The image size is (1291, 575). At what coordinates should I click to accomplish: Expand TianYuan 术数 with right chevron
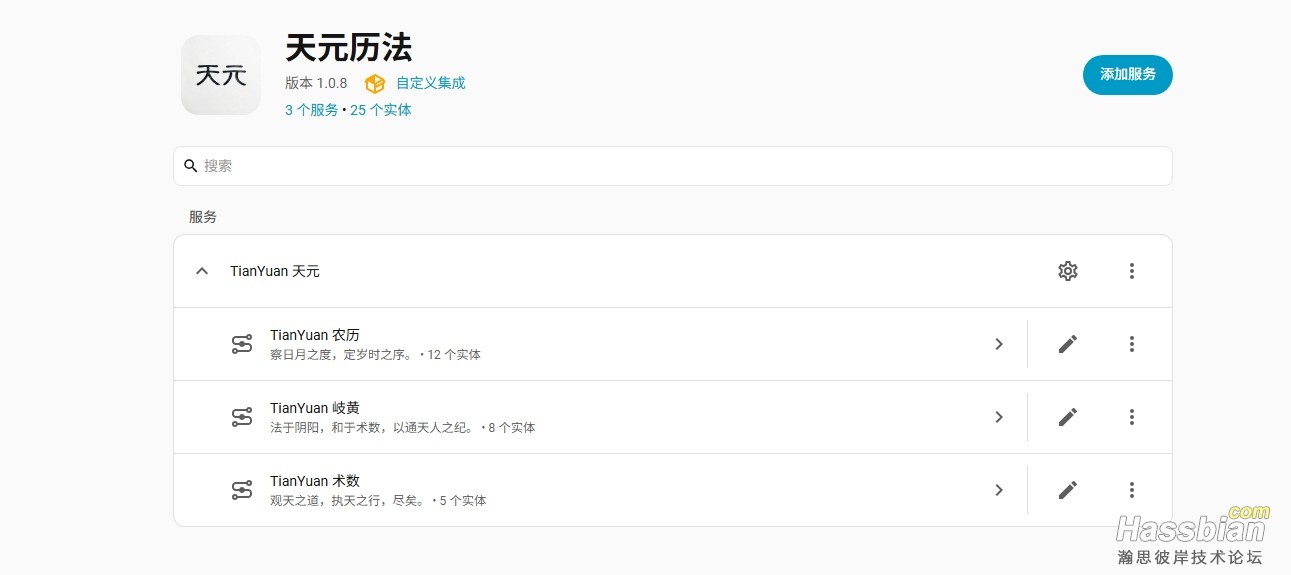point(998,490)
